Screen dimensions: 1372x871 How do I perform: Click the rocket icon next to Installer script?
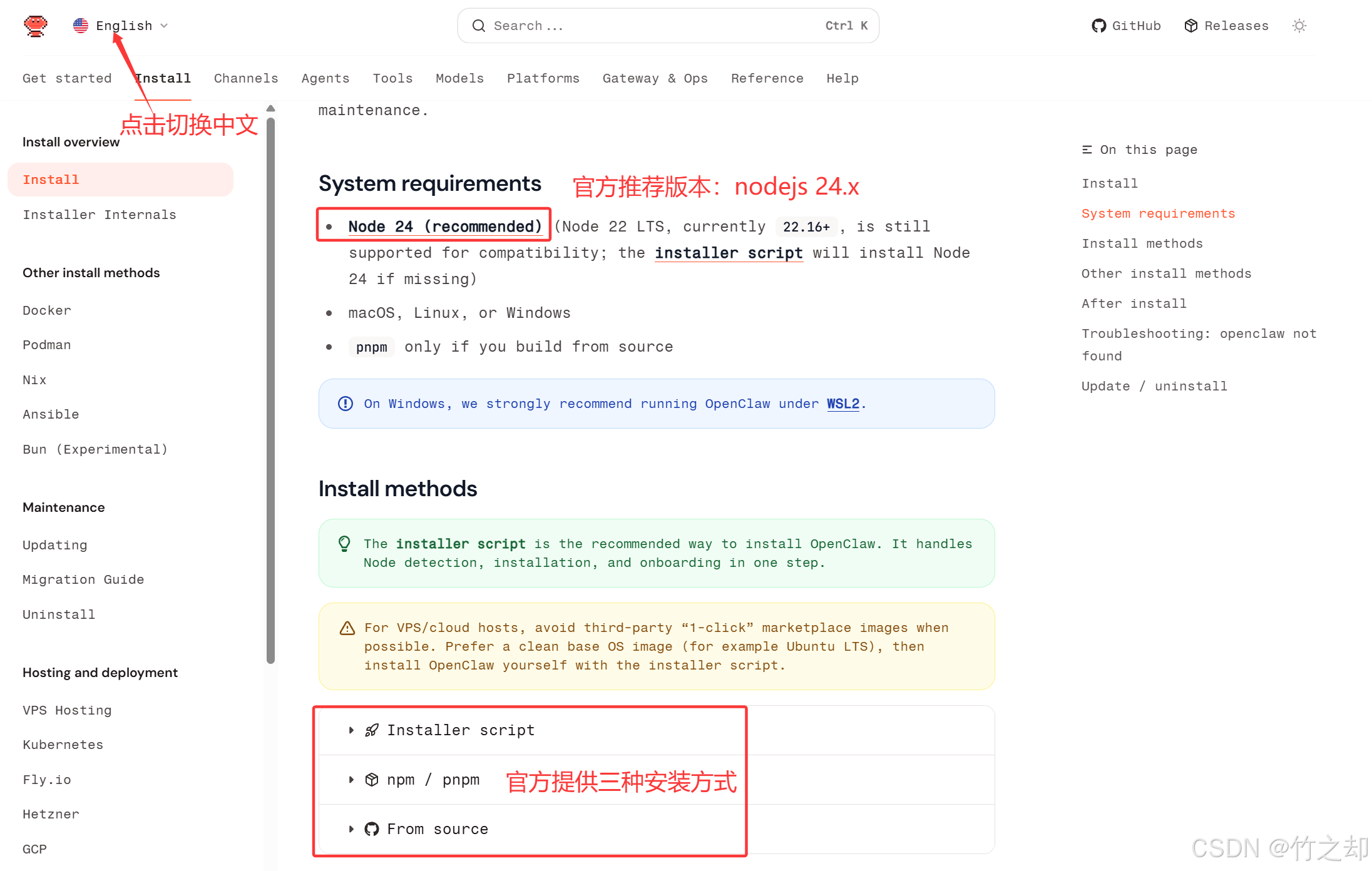(371, 730)
